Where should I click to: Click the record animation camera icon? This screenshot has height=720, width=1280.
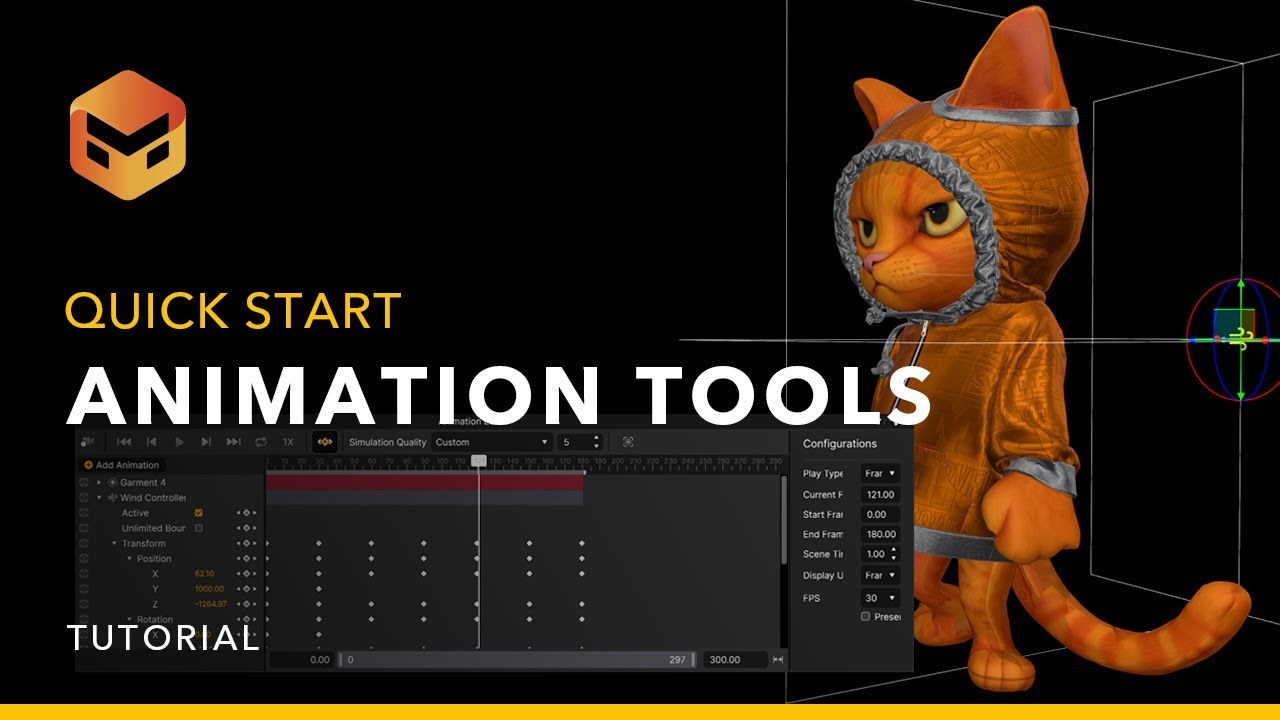(88, 442)
